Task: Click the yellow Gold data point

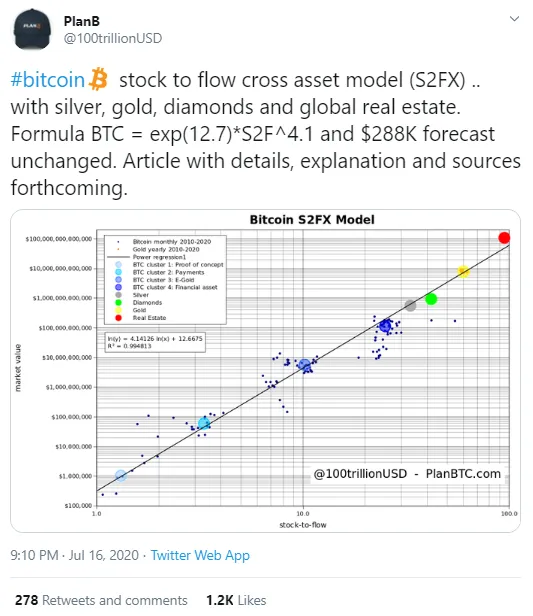Action: 463,271
